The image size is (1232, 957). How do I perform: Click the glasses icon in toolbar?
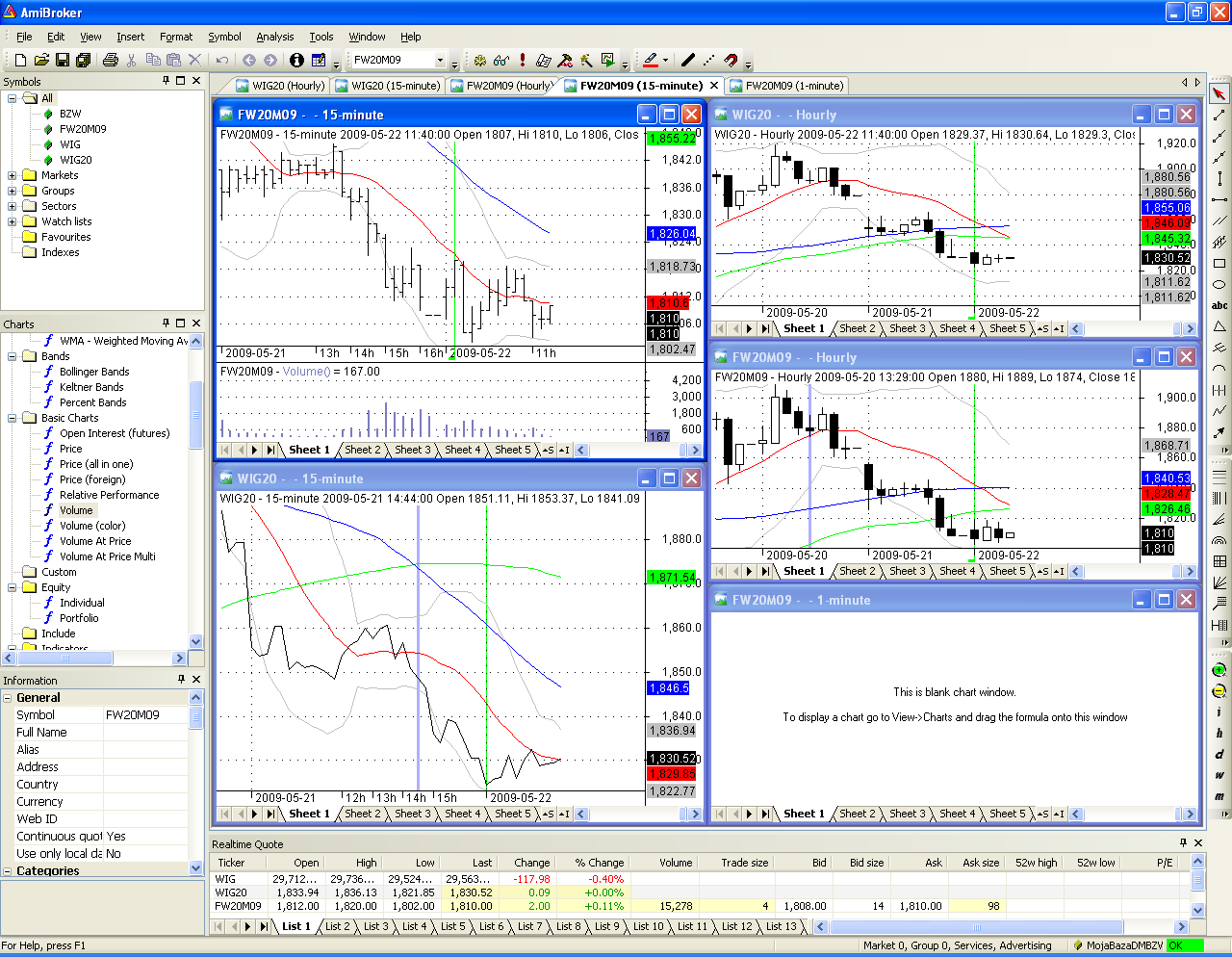501,60
